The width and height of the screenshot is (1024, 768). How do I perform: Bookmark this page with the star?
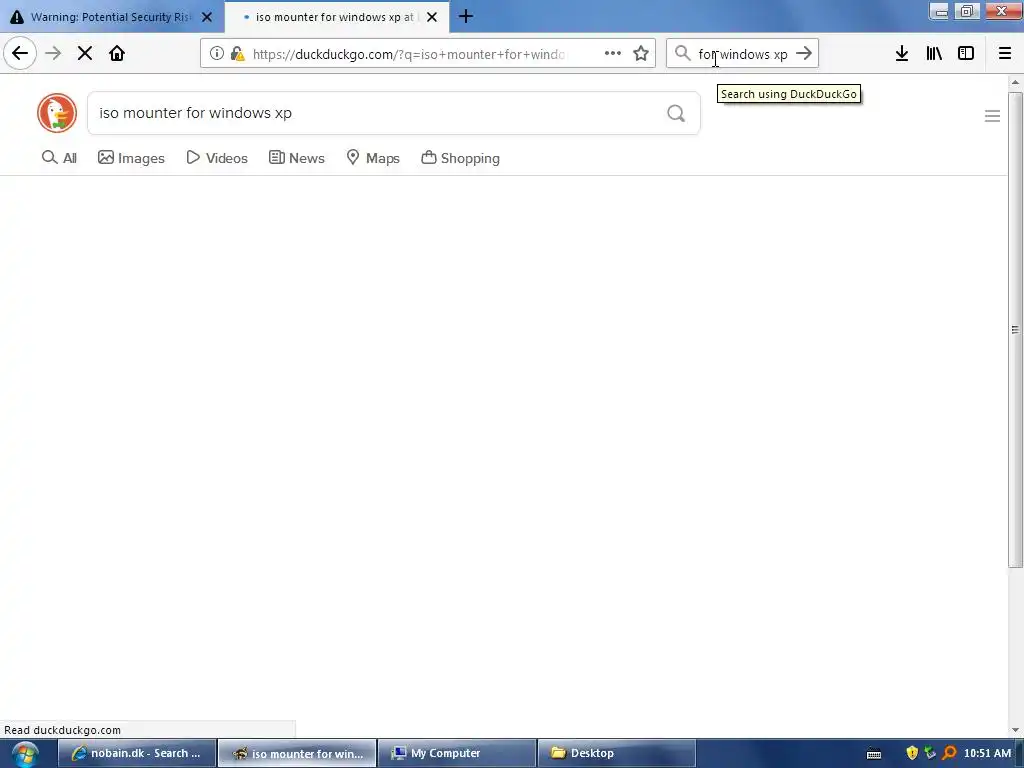(641, 53)
